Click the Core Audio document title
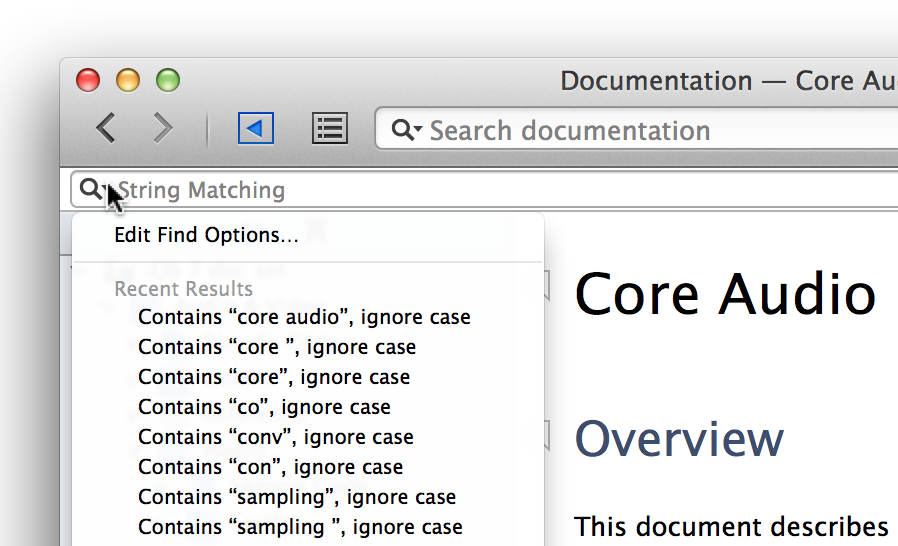 [726, 294]
